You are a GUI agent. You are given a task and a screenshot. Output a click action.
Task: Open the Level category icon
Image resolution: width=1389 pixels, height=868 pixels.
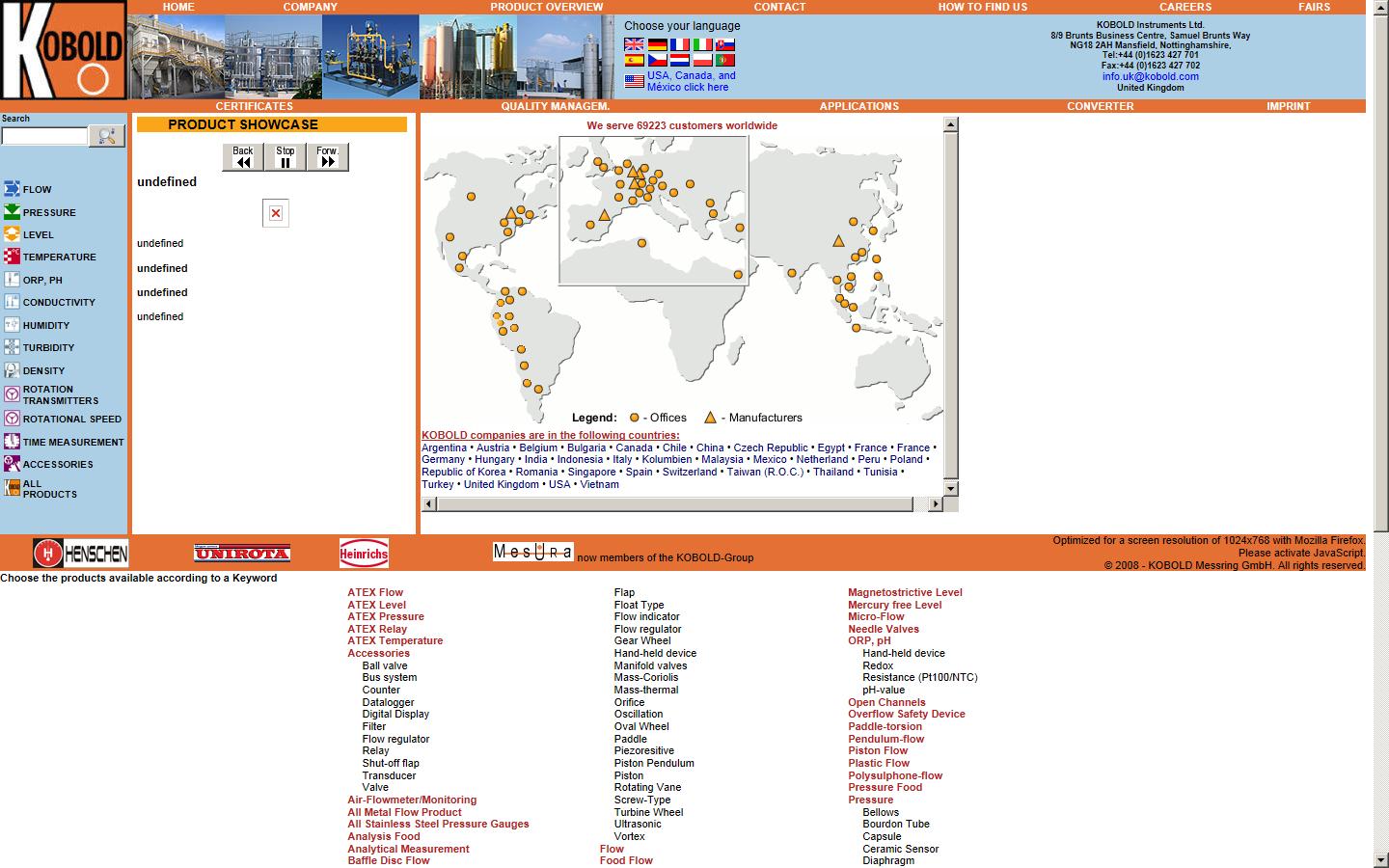pyautogui.click(x=12, y=234)
